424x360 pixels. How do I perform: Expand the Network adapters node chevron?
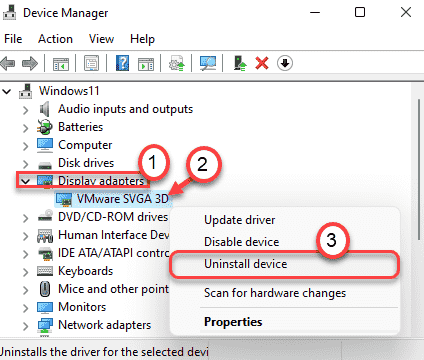pos(26,326)
